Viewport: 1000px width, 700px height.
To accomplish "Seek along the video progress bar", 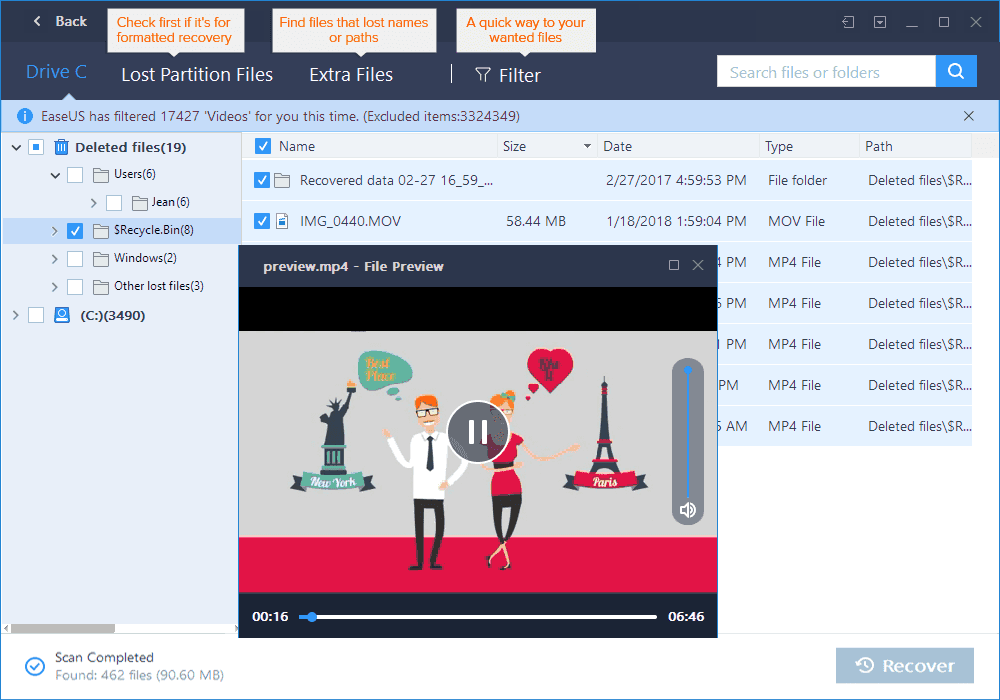I will click(x=478, y=617).
